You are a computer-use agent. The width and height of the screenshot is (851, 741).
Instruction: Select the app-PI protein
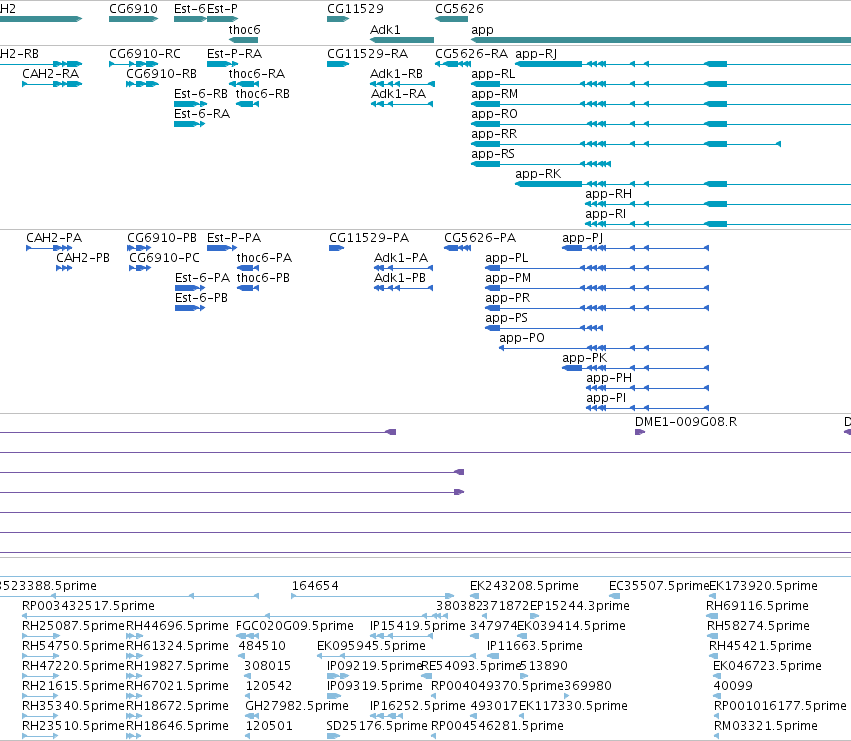tap(606, 398)
